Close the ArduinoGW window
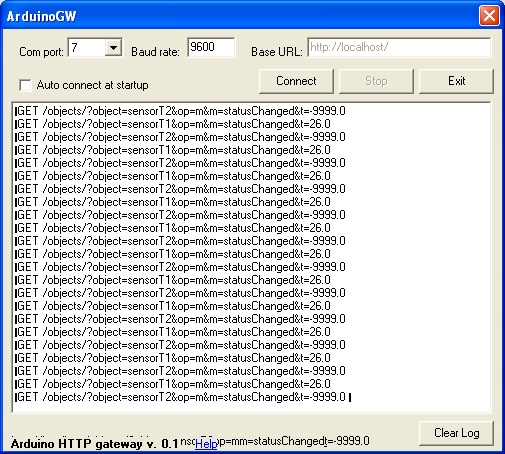Image resolution: width=505 pixels, height=454 pixels. [489, 16]
